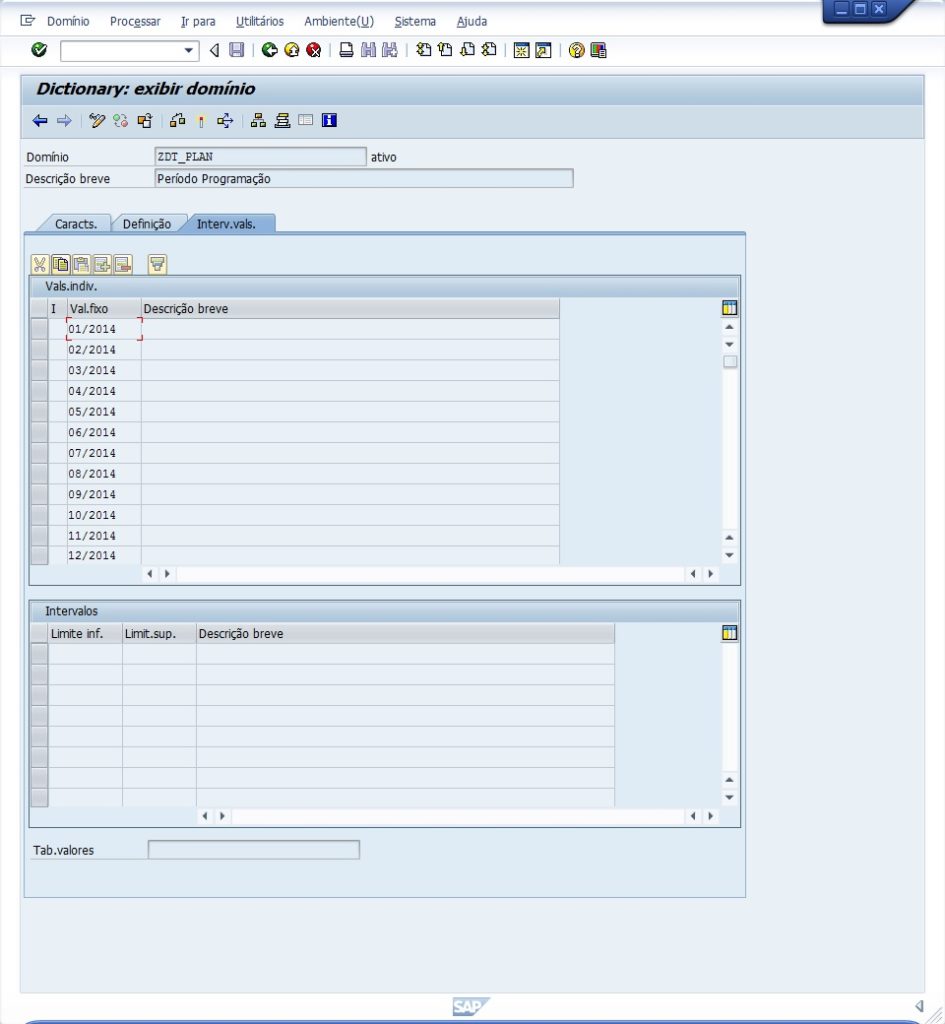Click the Print icon in toolbar
The height and width of the screenshot is (1024, 945).
tap(346, 50)
